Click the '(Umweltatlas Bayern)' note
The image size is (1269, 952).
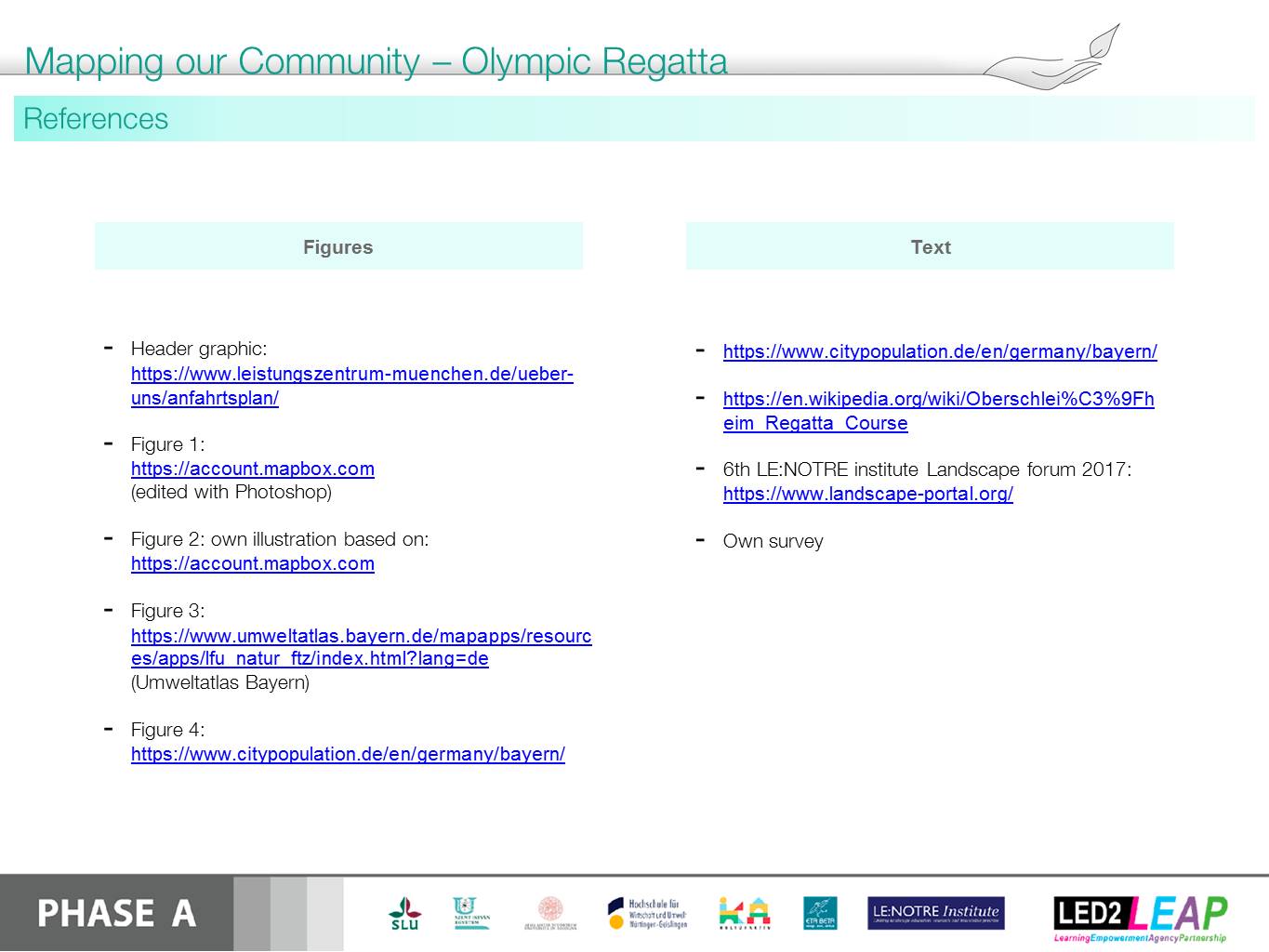220,682
